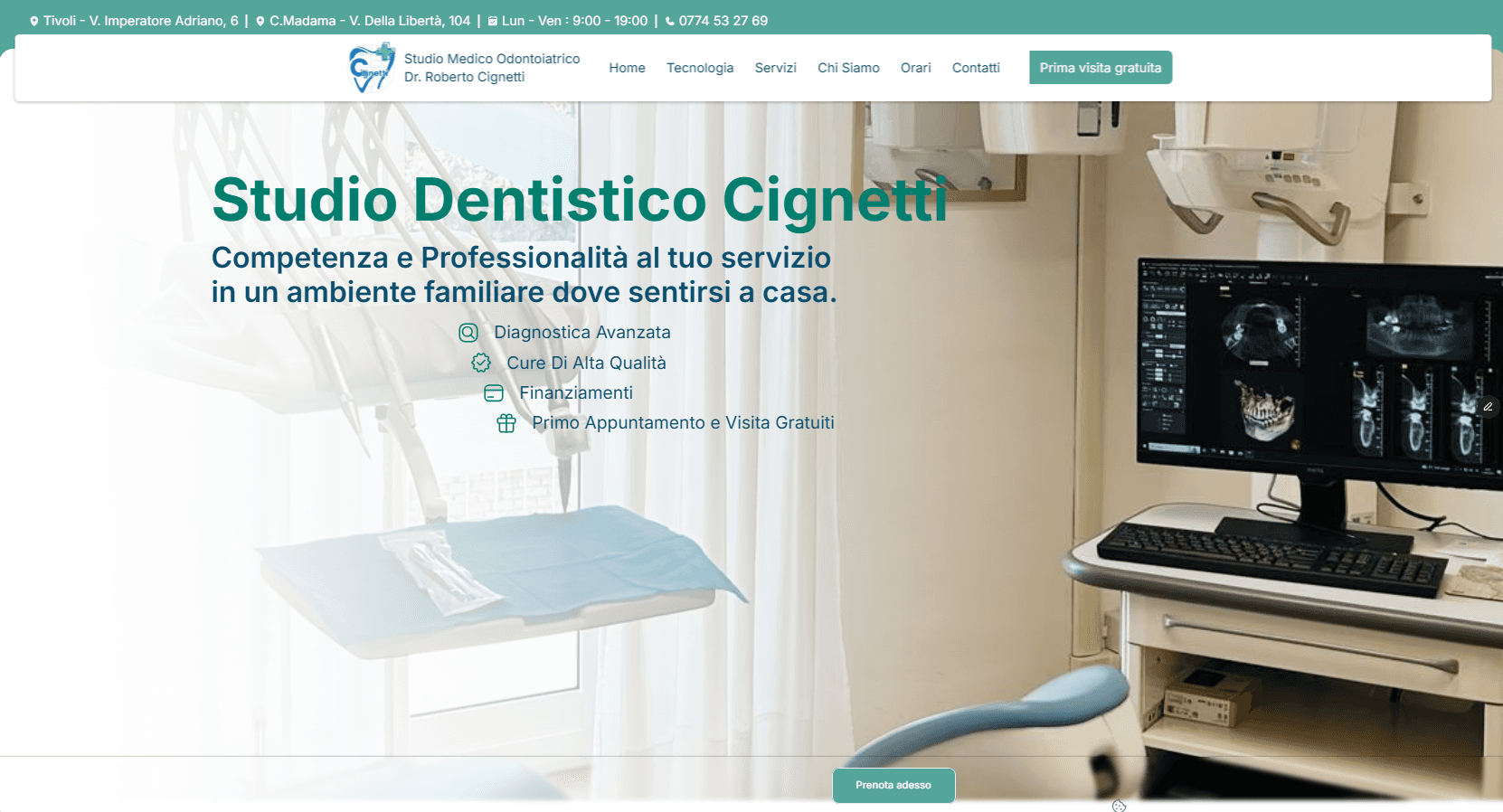The width and height of the screenshot is (1503, 812).
Task: Click Studio Medico Odontoiatrico site title
Action: [x=492, y=59]
